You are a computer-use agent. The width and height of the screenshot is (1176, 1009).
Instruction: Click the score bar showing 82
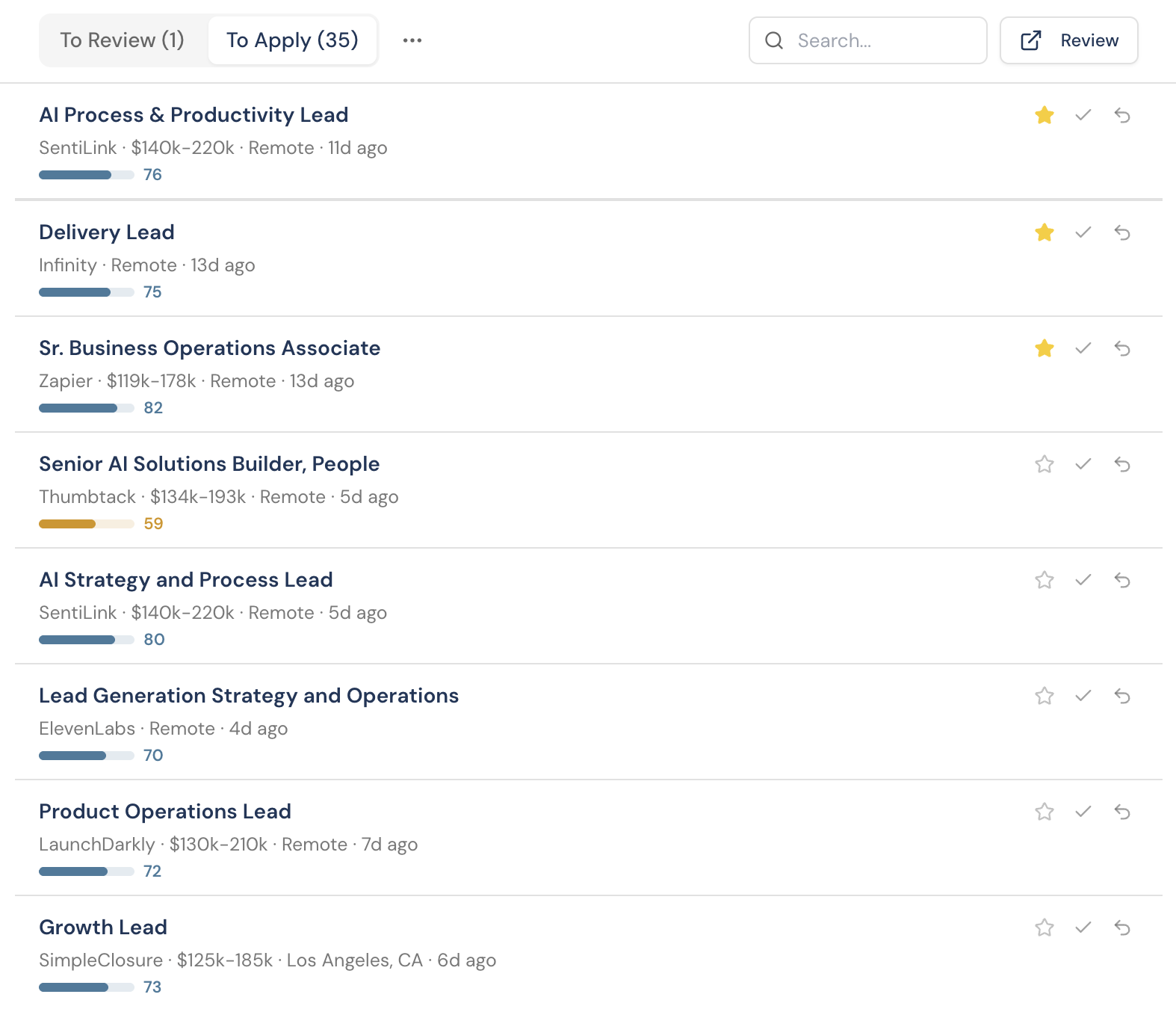[87, 408]
